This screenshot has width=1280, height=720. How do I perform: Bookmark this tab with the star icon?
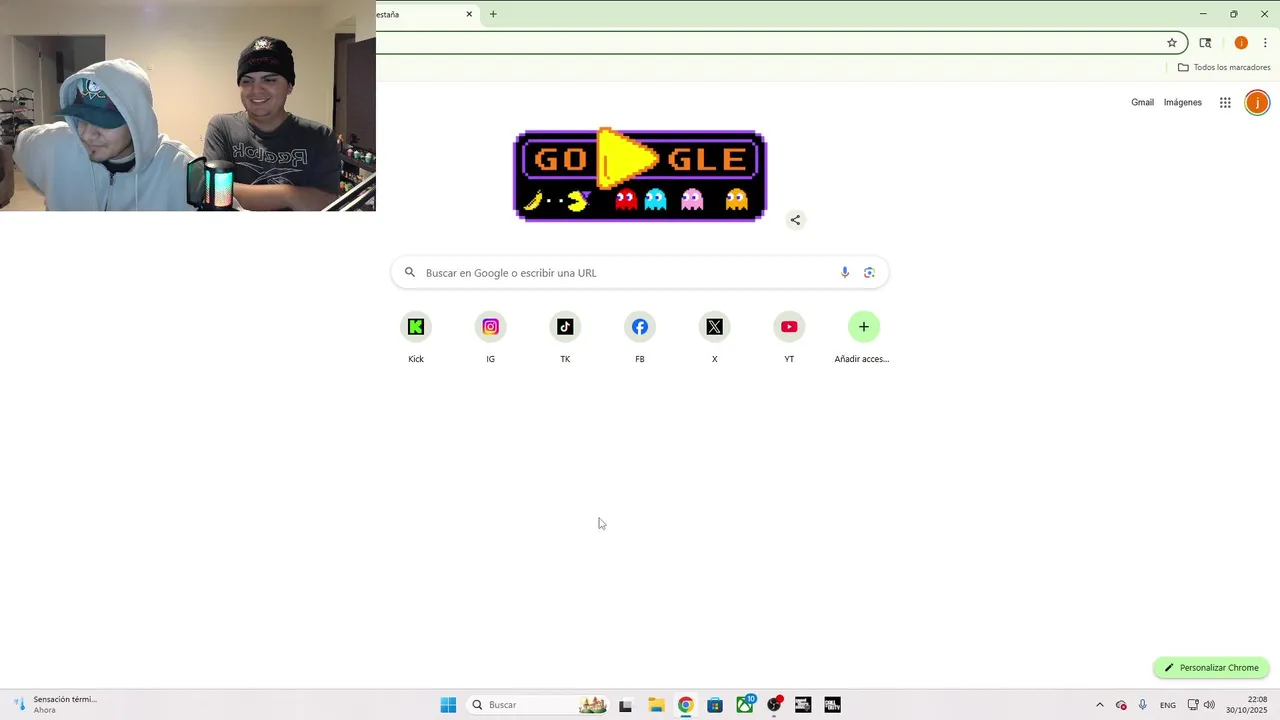click(x=1172, y=43)
